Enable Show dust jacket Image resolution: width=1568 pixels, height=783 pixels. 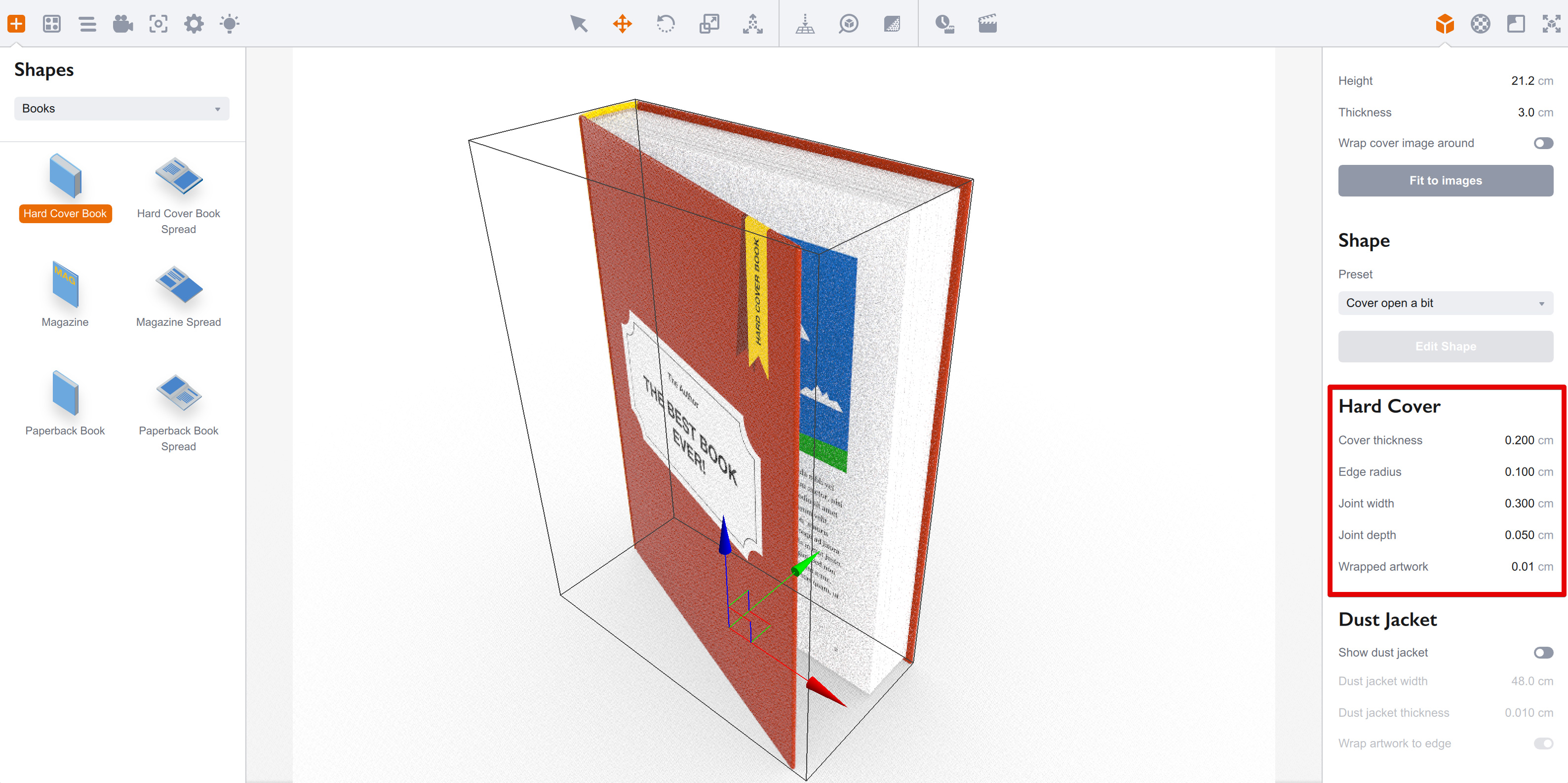1544,652
